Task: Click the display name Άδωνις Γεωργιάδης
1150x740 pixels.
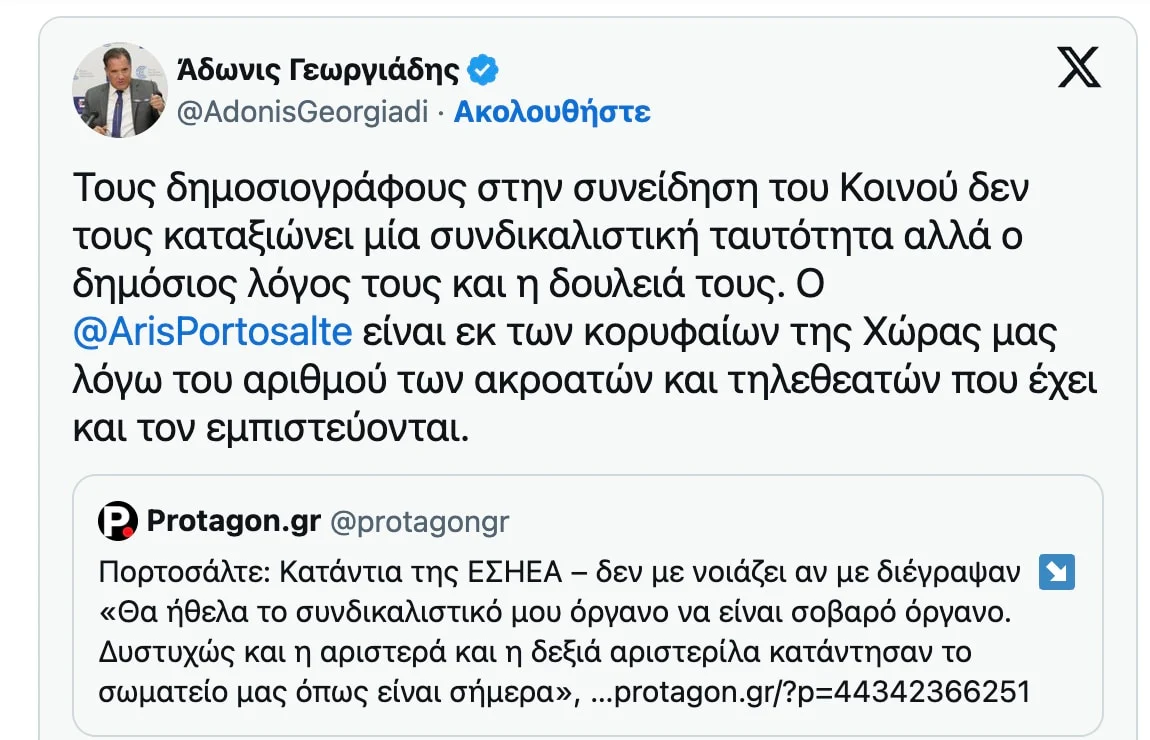Action: [x=318, y=71]
